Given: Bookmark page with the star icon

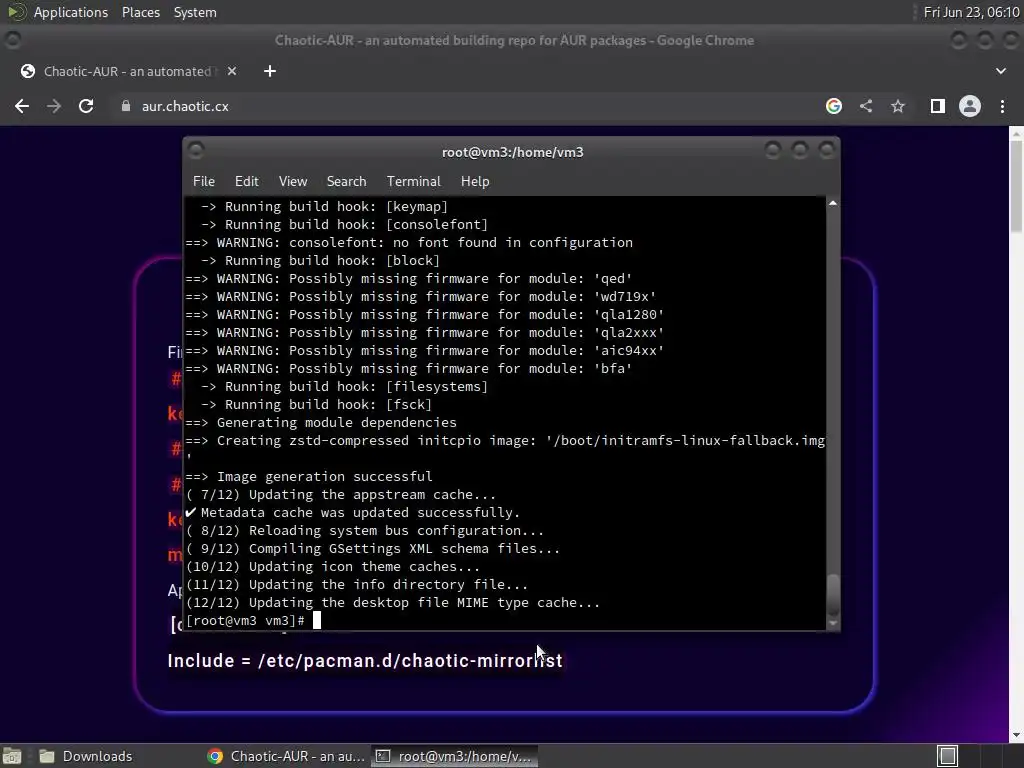Looking at the screenshot, I should (x=898, y=106).
